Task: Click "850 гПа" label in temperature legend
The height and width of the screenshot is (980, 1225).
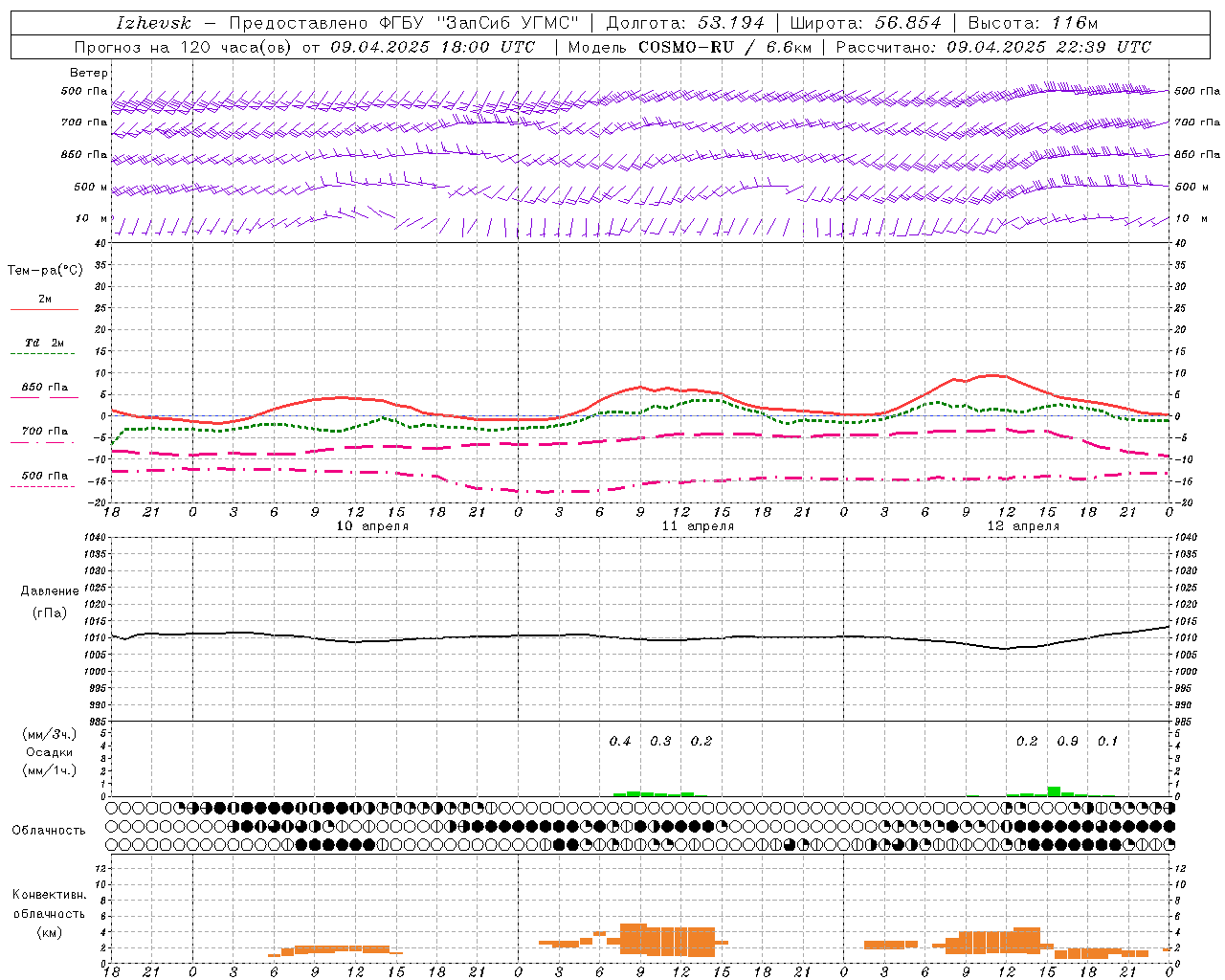Action: pyautogui.click(x=45, y=388)
